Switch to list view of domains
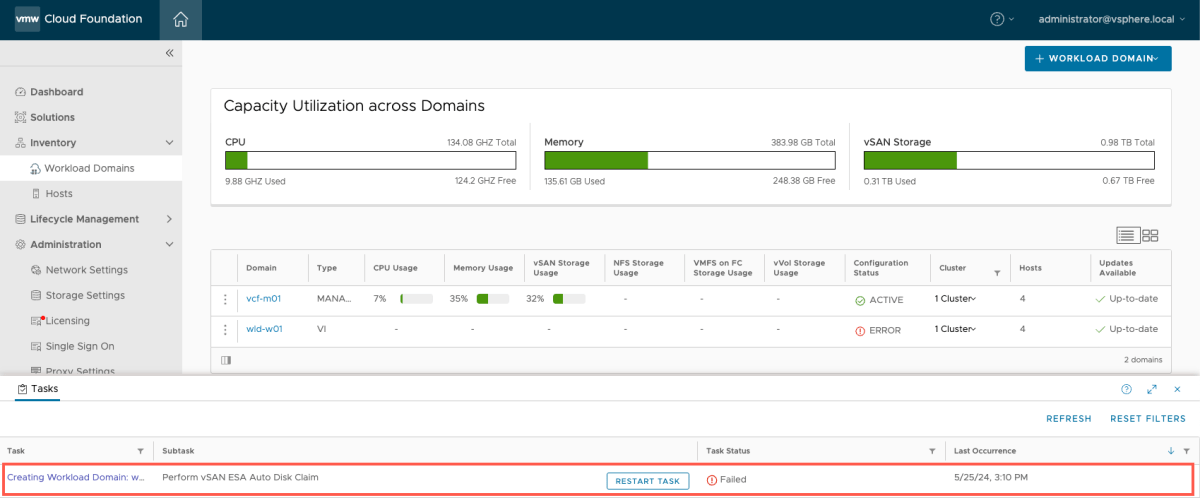 click(1127, 236)
